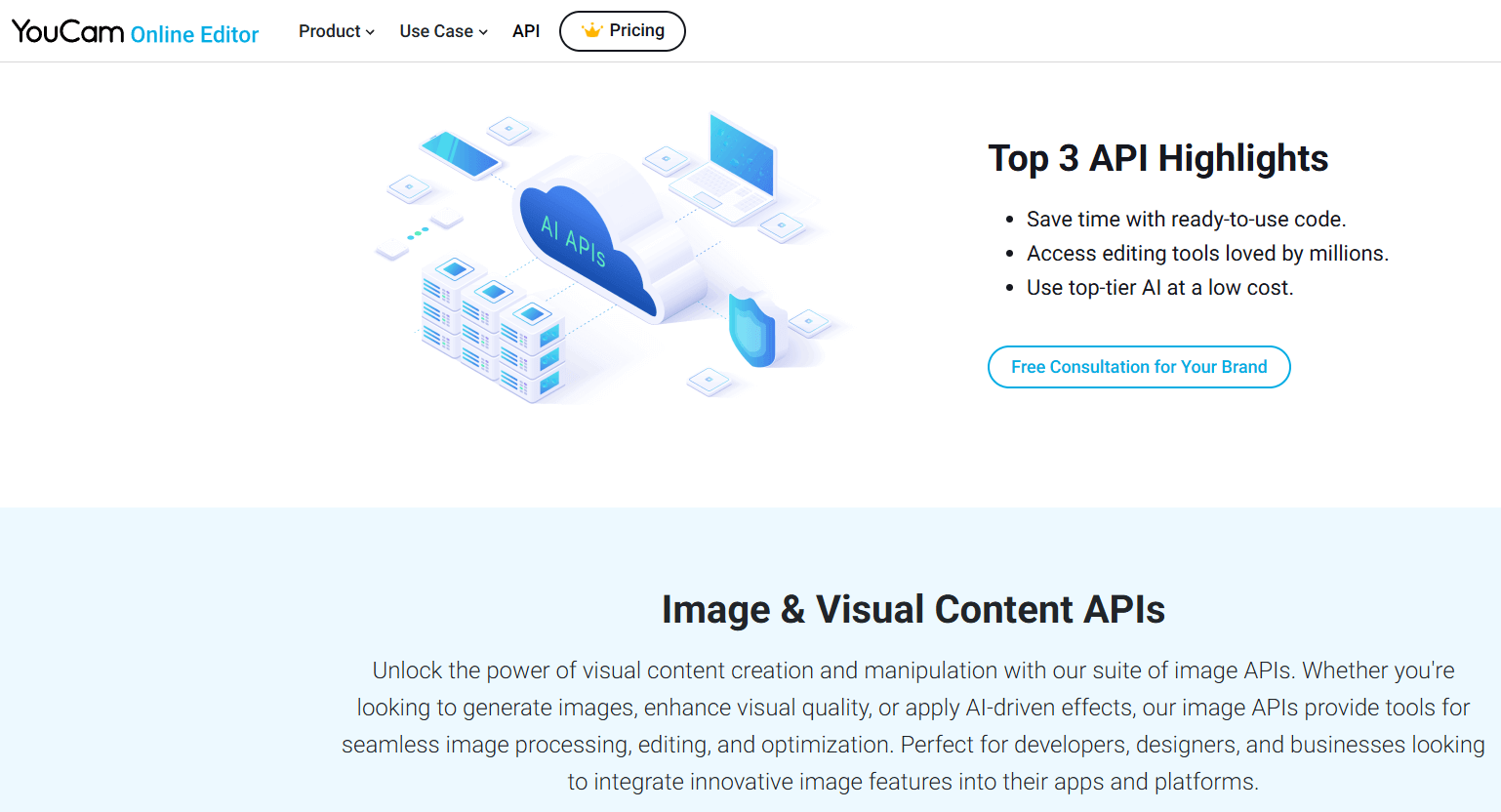Open the Use Case menu label
Viewport: 1501px width, 812px height.
[435, 31]
